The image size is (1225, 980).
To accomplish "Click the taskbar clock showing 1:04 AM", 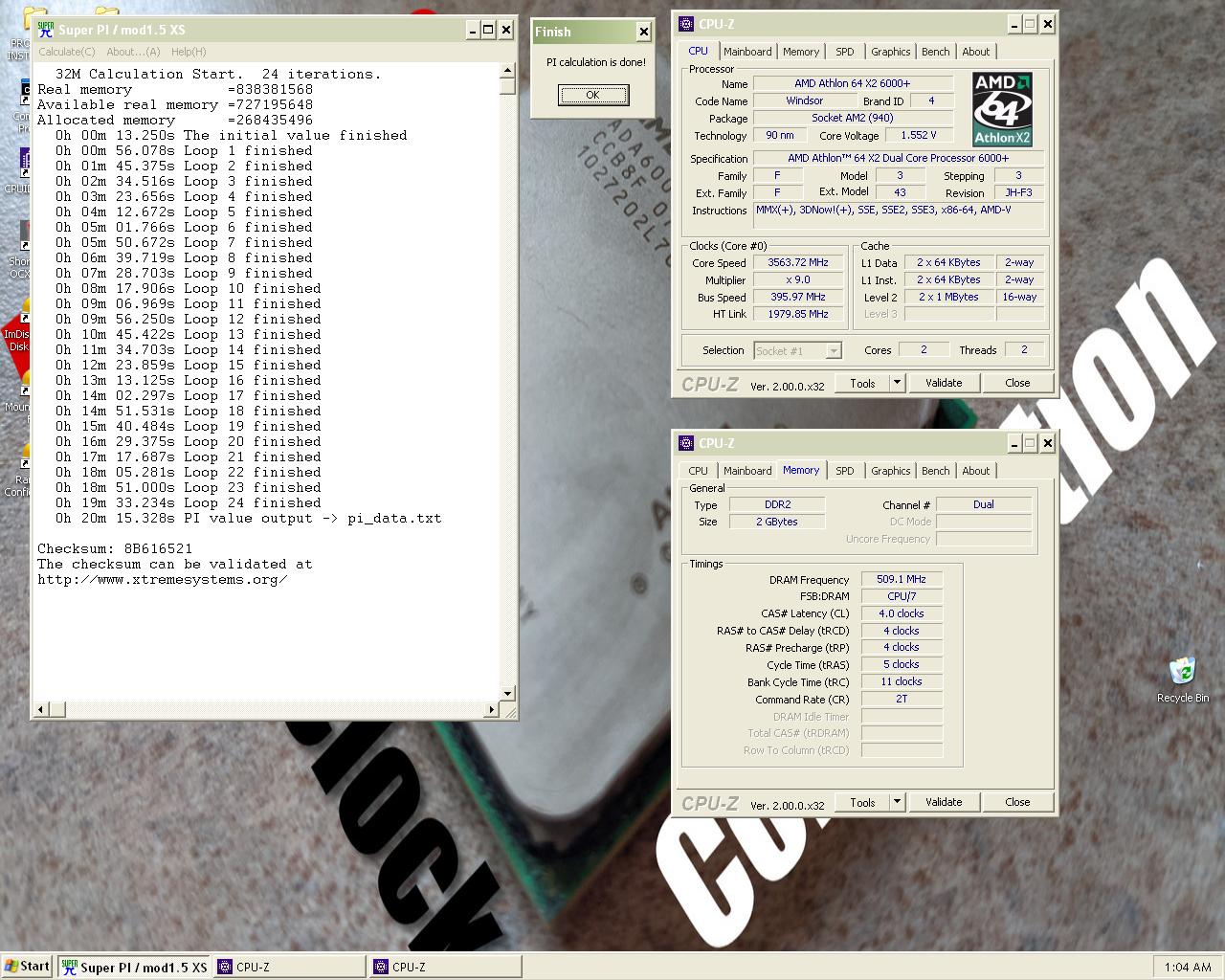I will coord(1188,968).
